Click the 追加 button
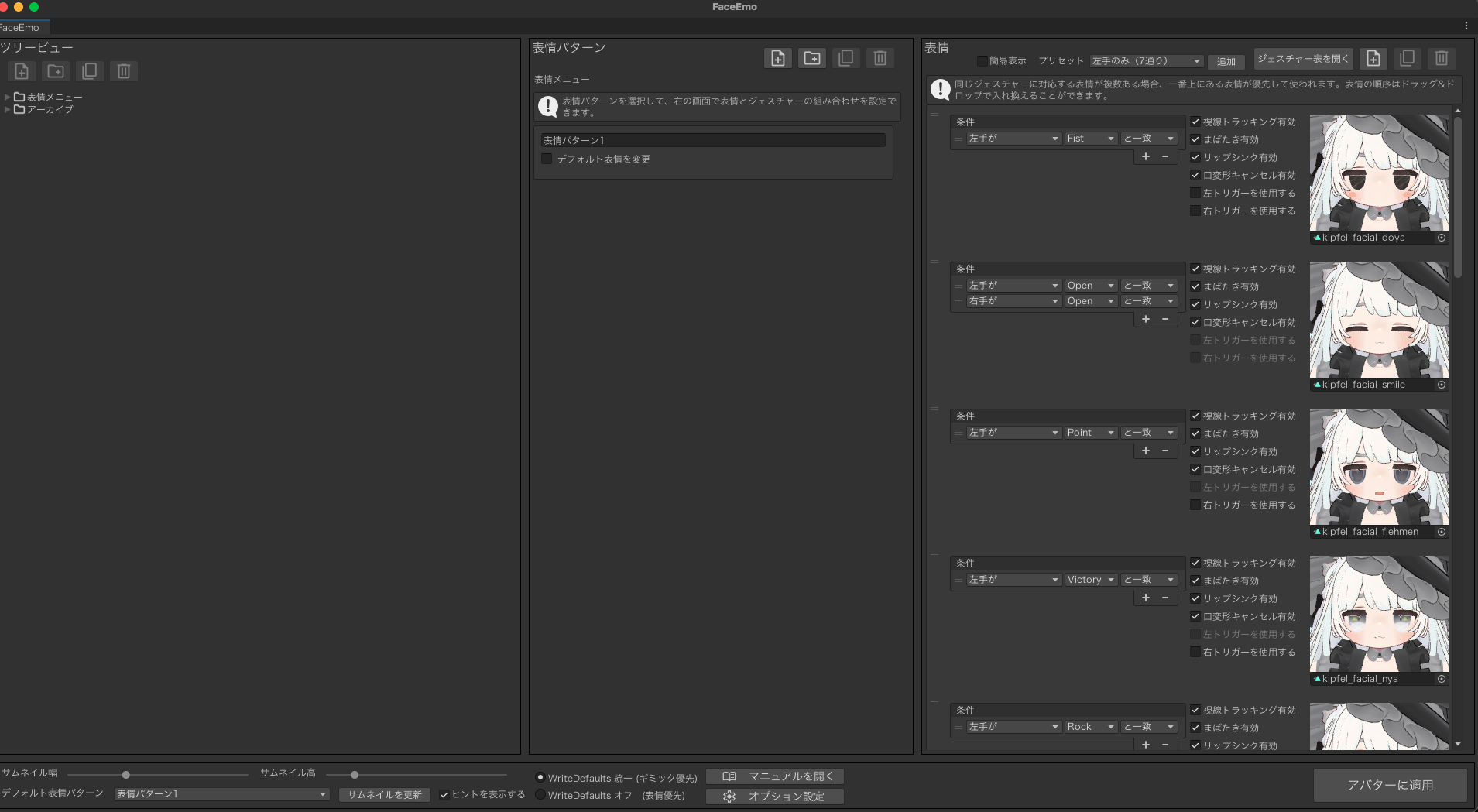 [1226, 60]
